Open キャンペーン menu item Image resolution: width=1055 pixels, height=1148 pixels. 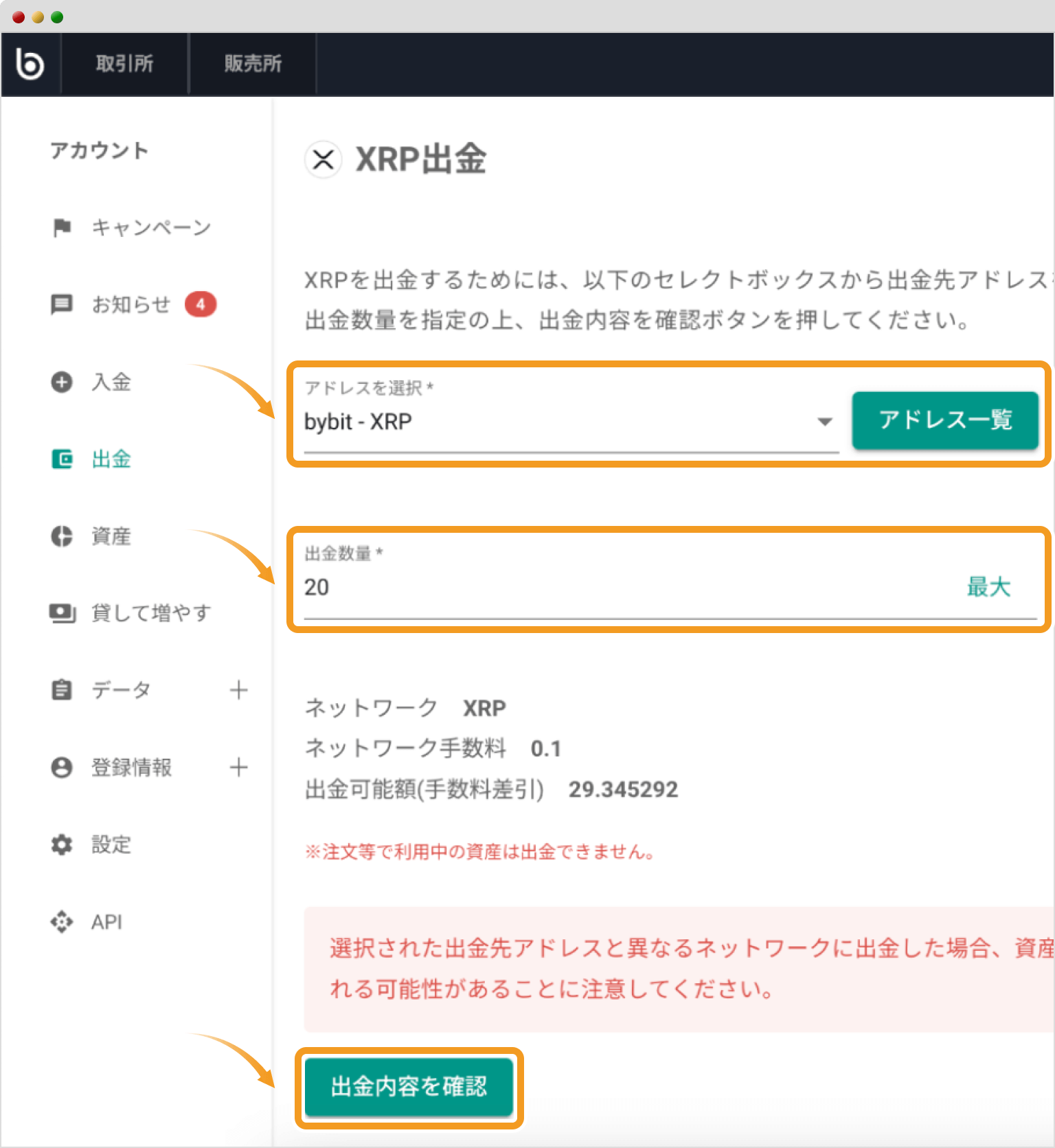pyautogui.click(x=151, y=227)
